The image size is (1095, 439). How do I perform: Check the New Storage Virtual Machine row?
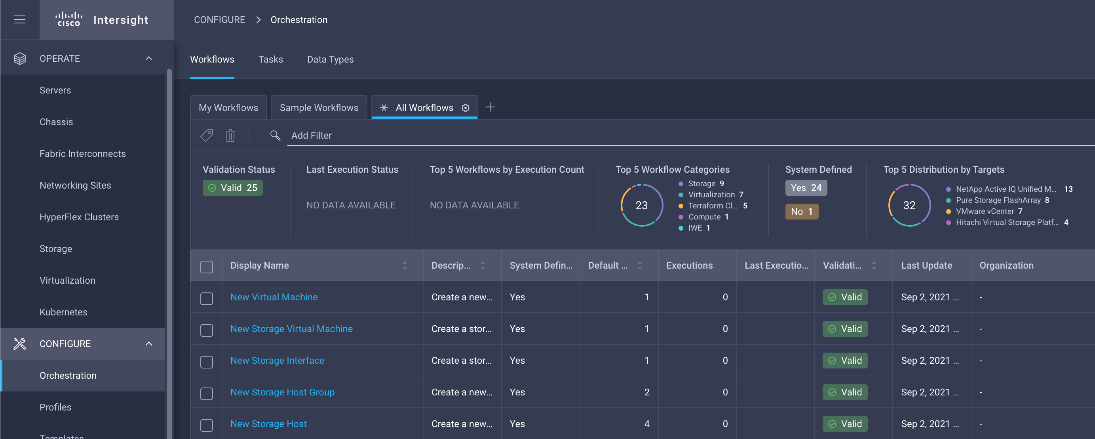[207, 330]
